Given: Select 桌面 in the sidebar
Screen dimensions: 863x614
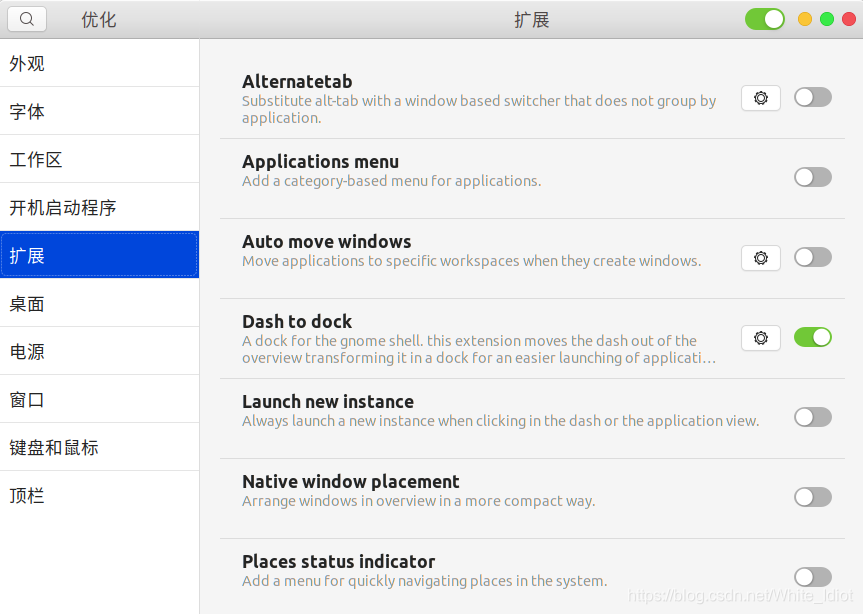Looking at the screenshot, I should (99, 303).
